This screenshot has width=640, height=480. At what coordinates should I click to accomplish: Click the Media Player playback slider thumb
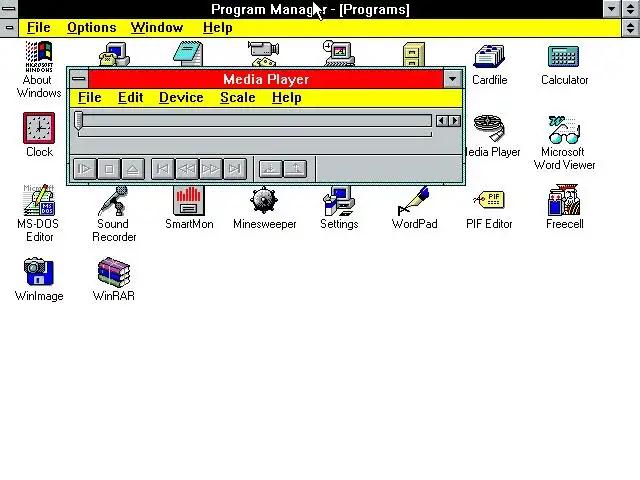78,121
